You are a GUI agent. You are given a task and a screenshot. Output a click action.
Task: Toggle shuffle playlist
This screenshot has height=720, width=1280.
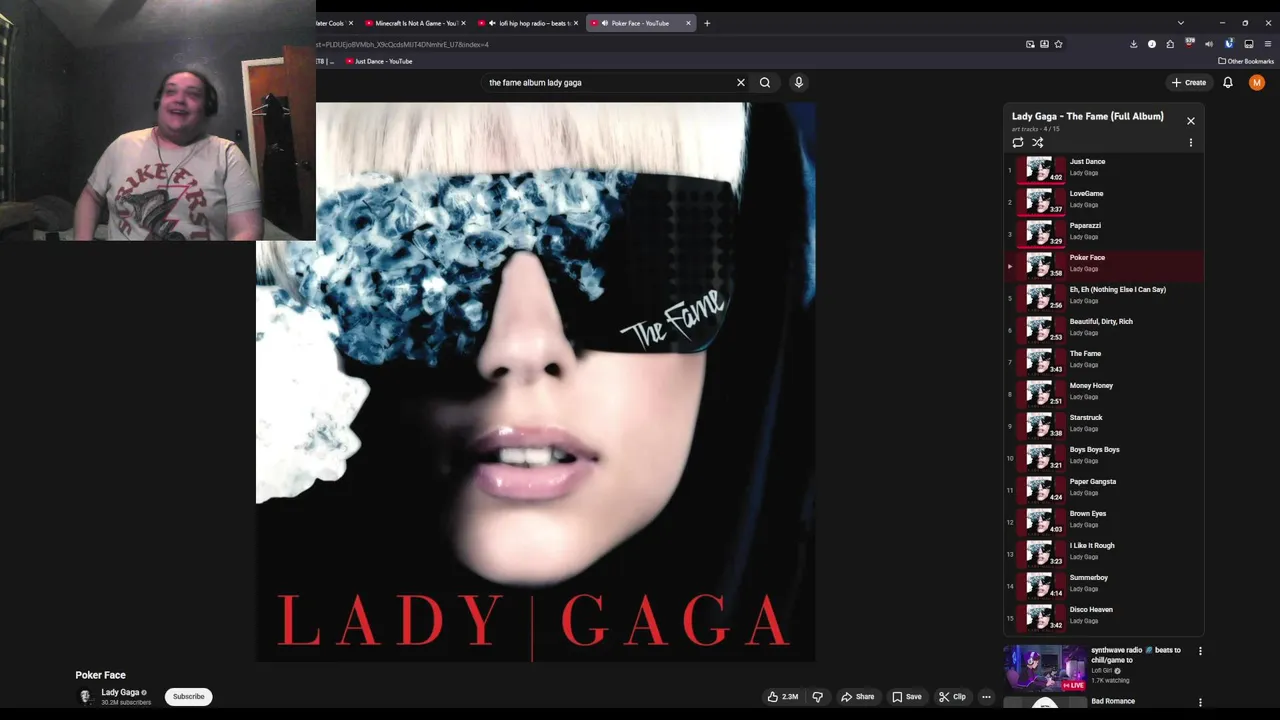click(x=1038, y=143)
